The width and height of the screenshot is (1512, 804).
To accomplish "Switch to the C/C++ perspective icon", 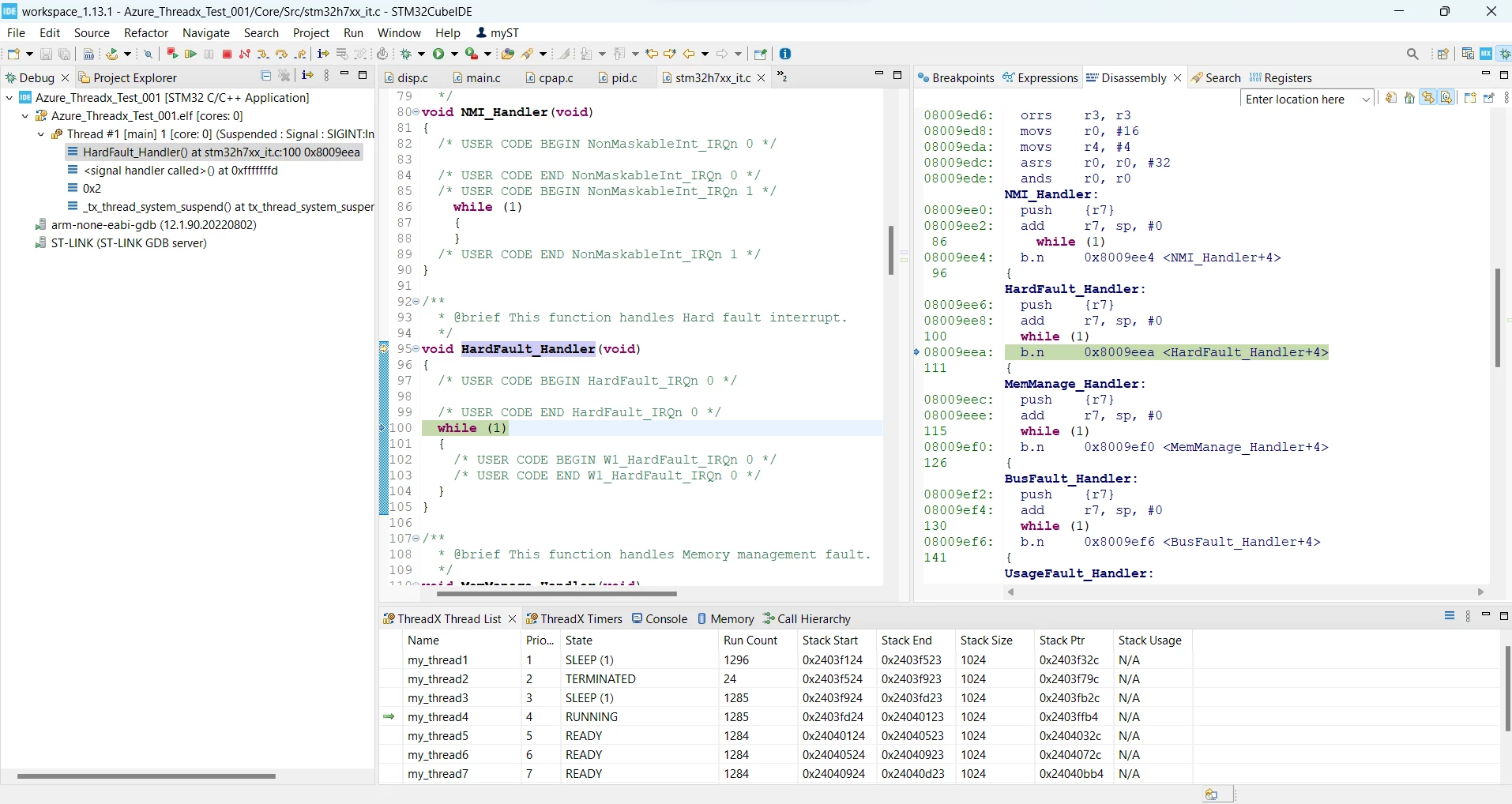I will point(1468,54).
